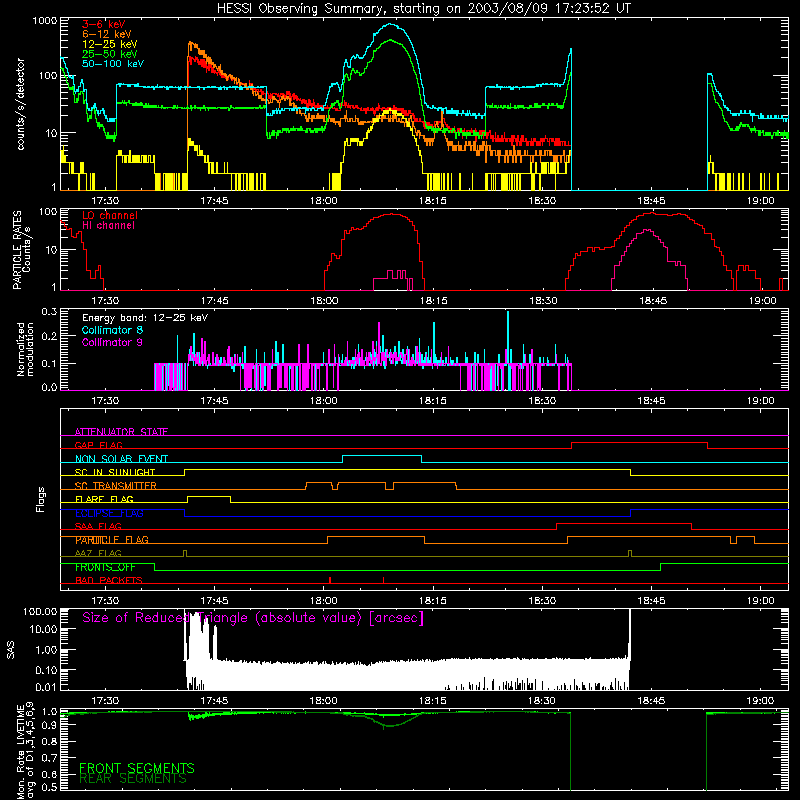This screenshot has width=800, height=800.
Task: Click the SAS axis label
Action: click(x=11, y=649)
